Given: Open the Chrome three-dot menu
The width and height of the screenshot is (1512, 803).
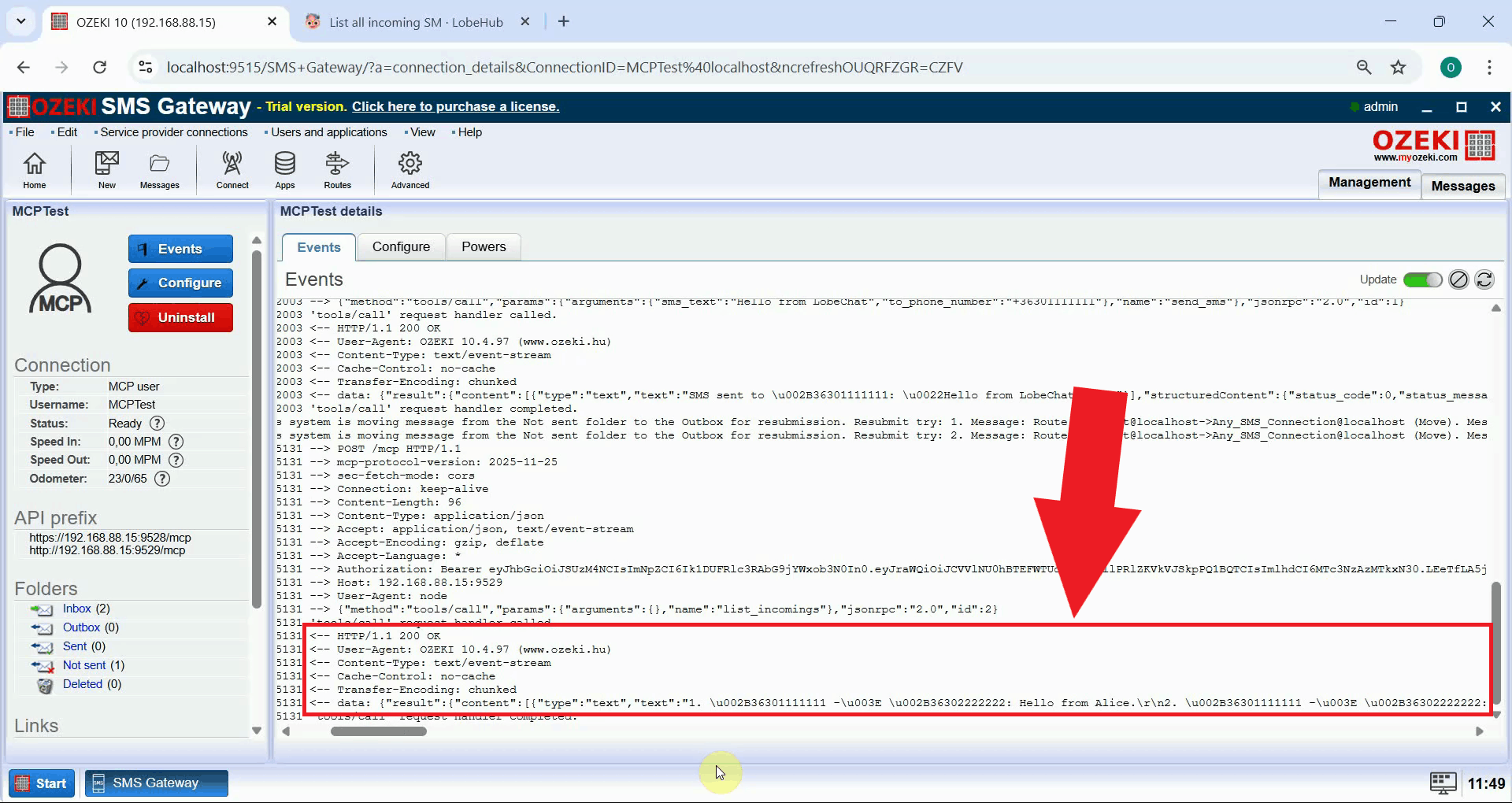Looking at the screenshot, I should pyautogui.click(x=1489, y=67).
